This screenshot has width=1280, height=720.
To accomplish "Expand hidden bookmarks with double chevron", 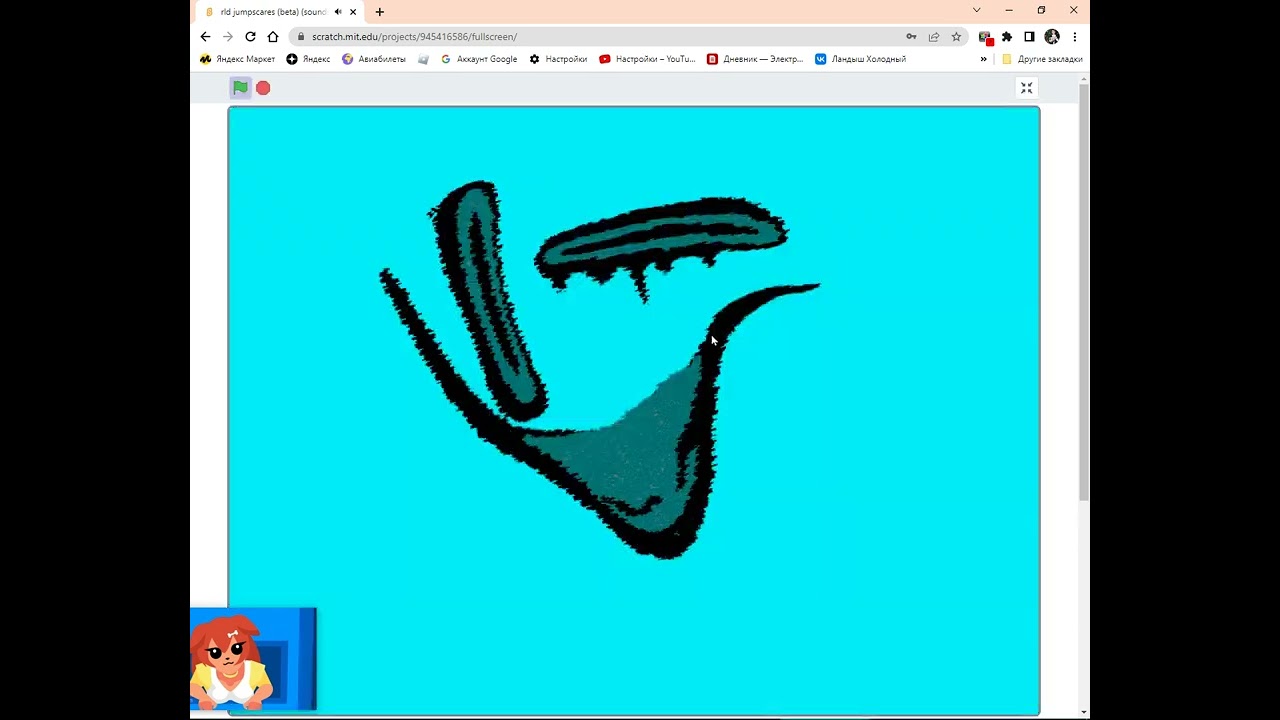I will click(983, 59).
